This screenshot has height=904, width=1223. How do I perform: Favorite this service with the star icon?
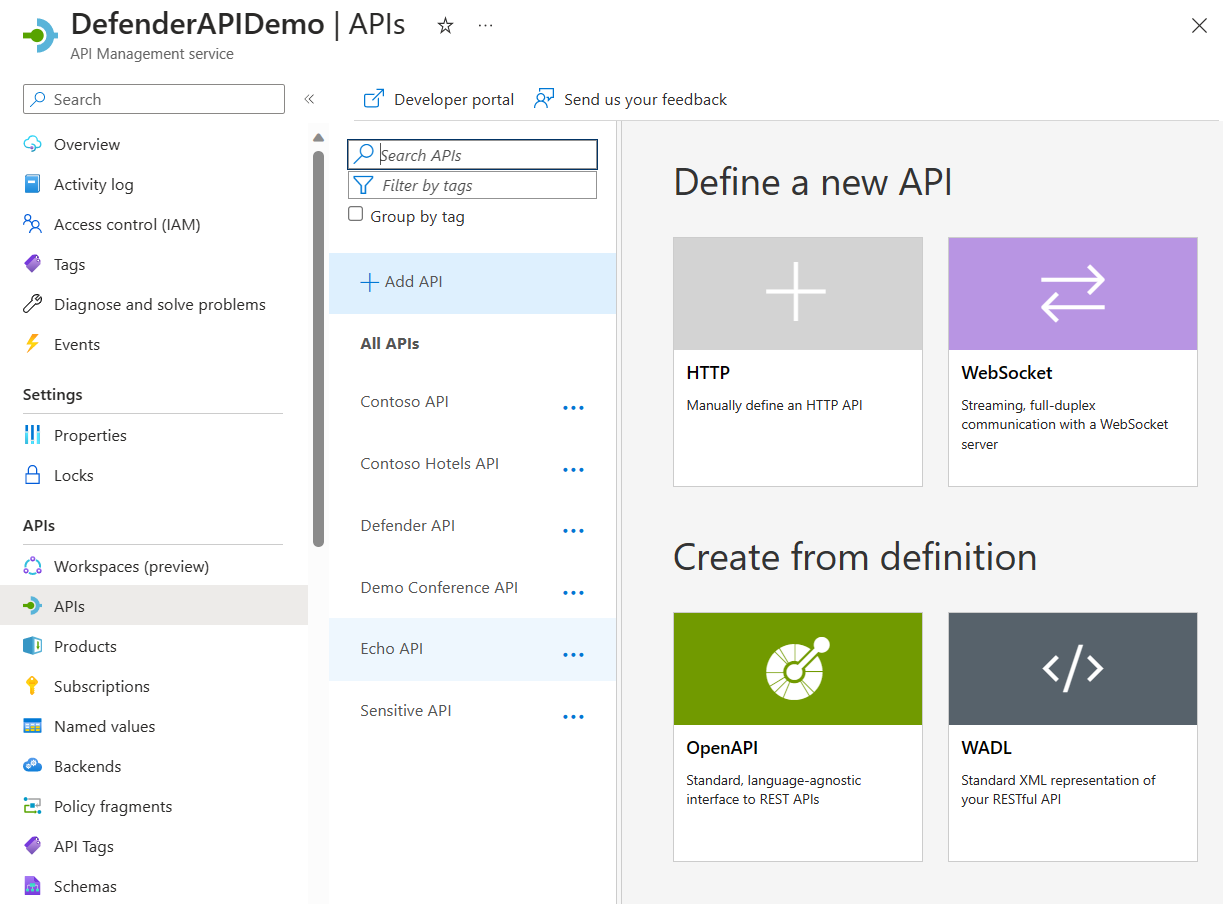446,26
